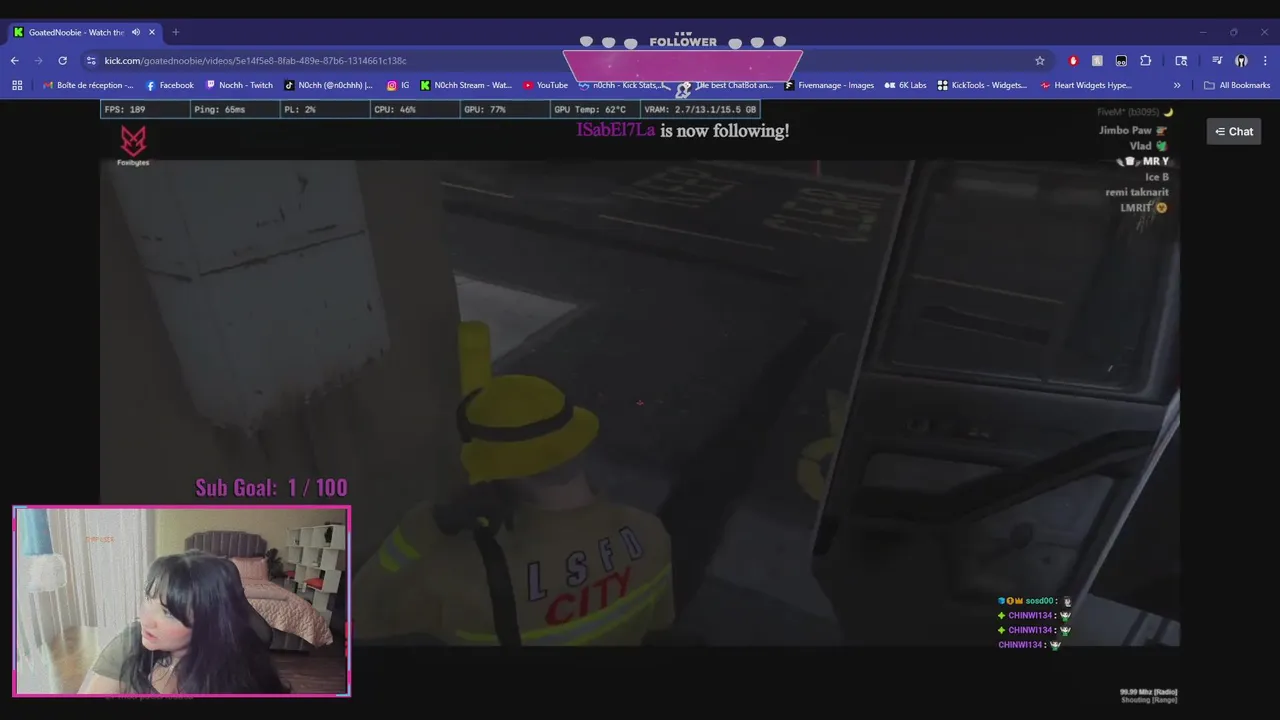
Task: Open the Nochh - Twitch bookmark
Action: [239, 85]
